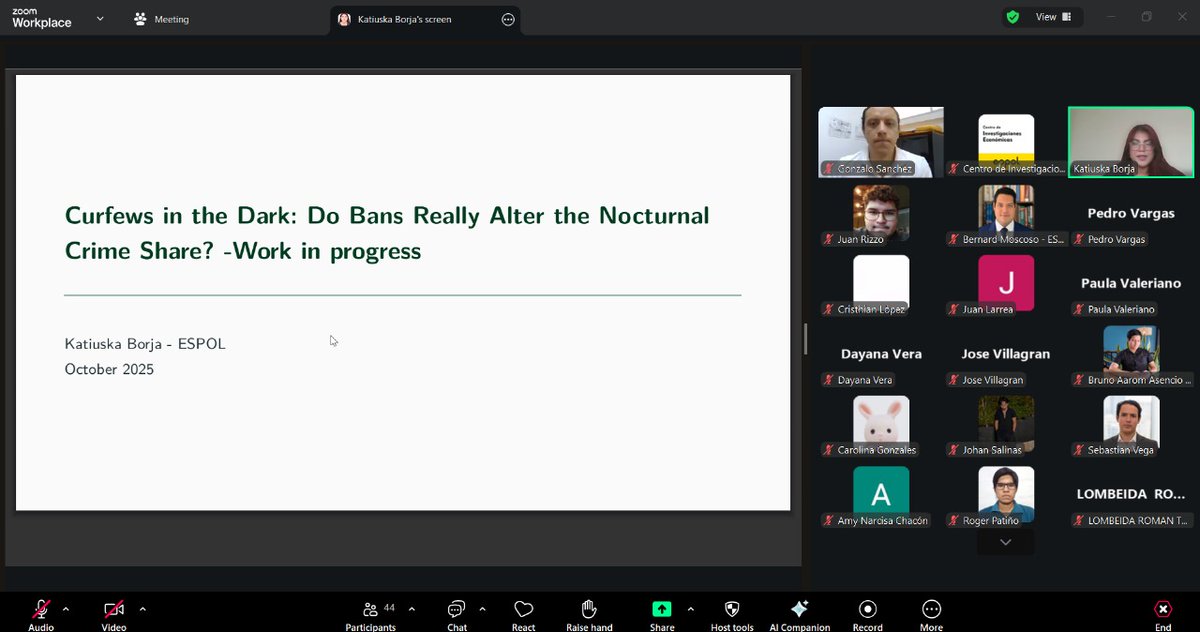Click the green encryption shield icon

1013,17
